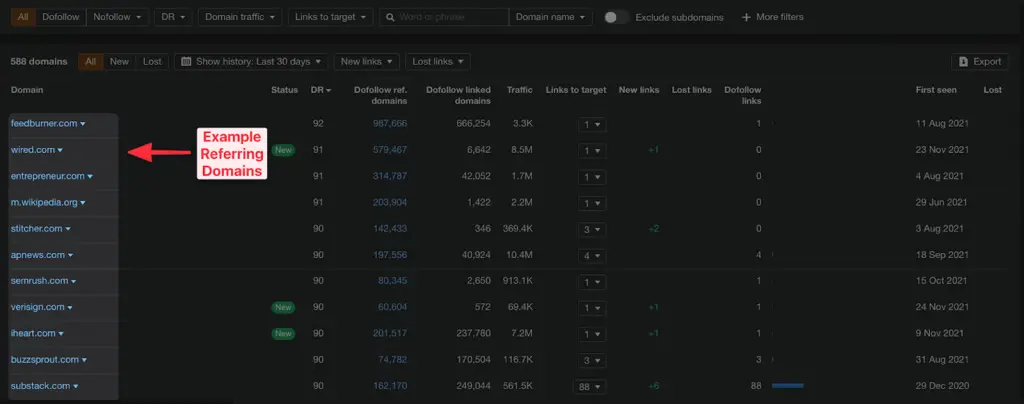Click the caret next to feedburner.com
Screen dimensions: 1024x404
pyautogui.click(x=83, y=124)
